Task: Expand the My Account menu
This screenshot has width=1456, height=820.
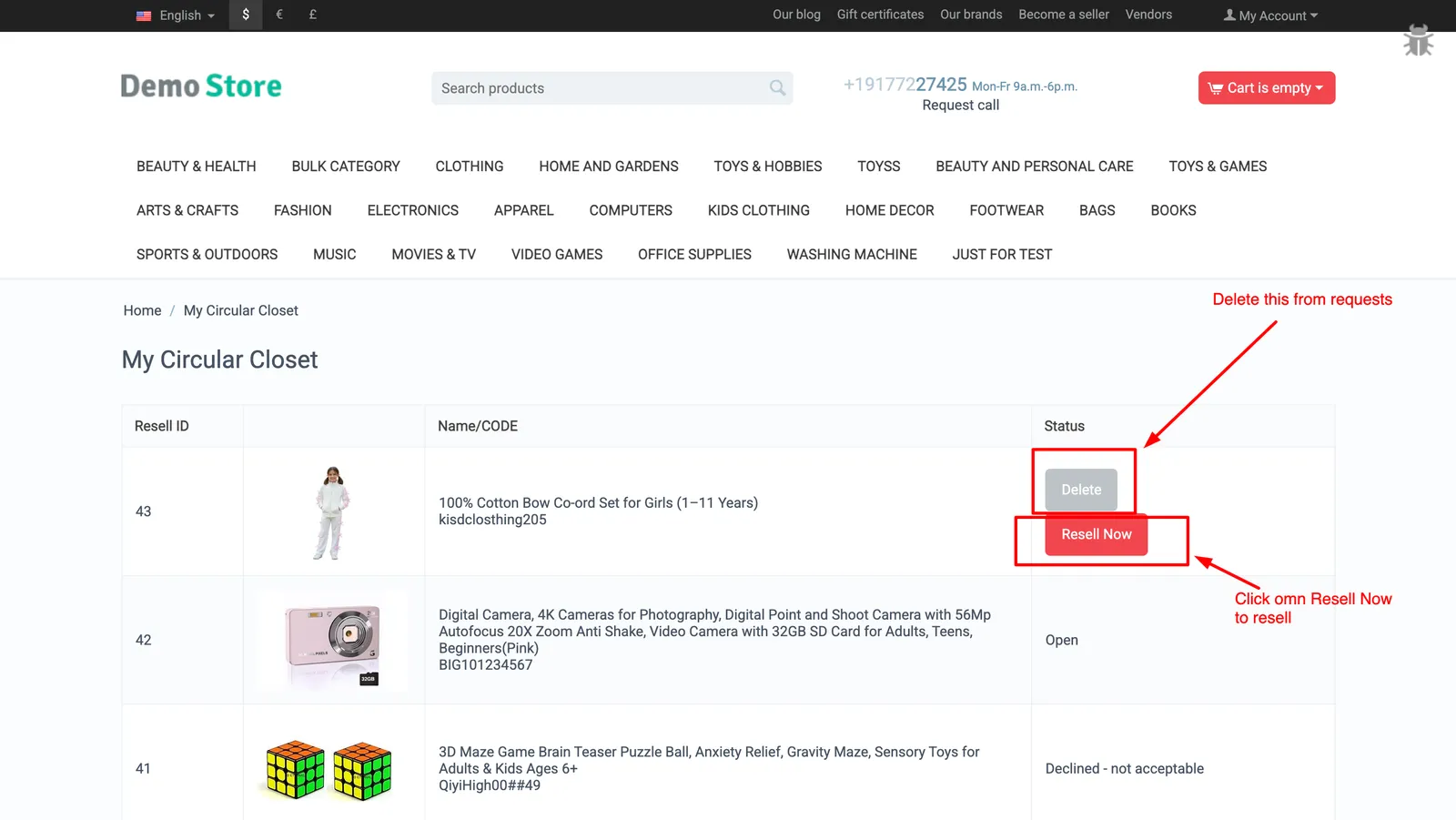Action: pyautogui.click(x=1270, y=15)
